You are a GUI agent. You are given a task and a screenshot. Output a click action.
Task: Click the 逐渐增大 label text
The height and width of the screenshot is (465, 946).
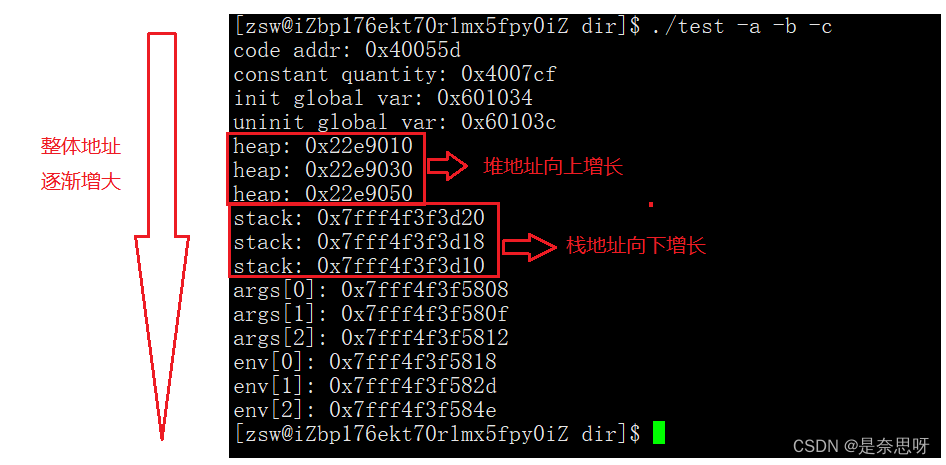click(x=81, y=182)
